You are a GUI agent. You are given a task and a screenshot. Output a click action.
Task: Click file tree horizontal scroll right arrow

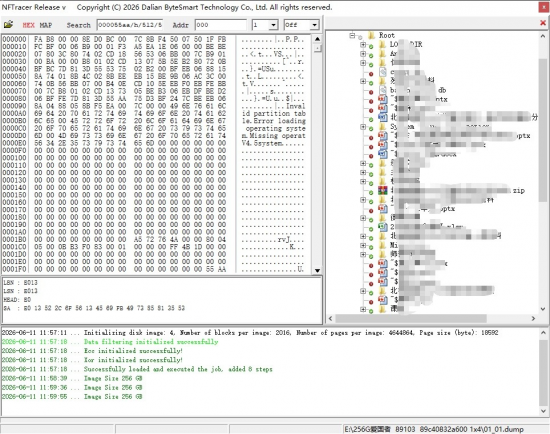(x=533, y=318)
